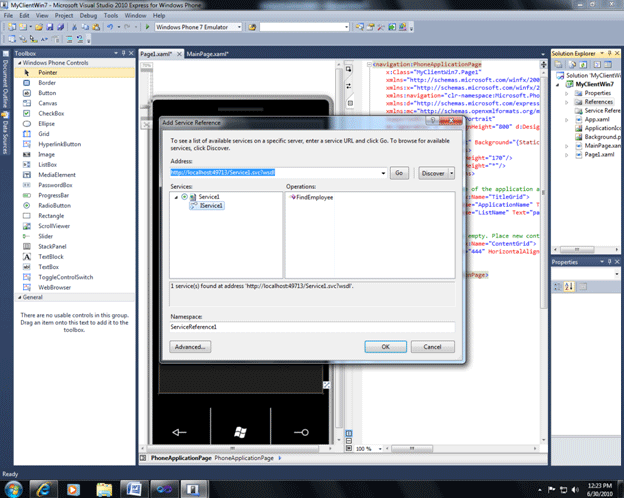Image resolution: width=624 pixels, height=498 pixels.
Task: Click Advanced... button in dialog
Action: pos(190,347)
